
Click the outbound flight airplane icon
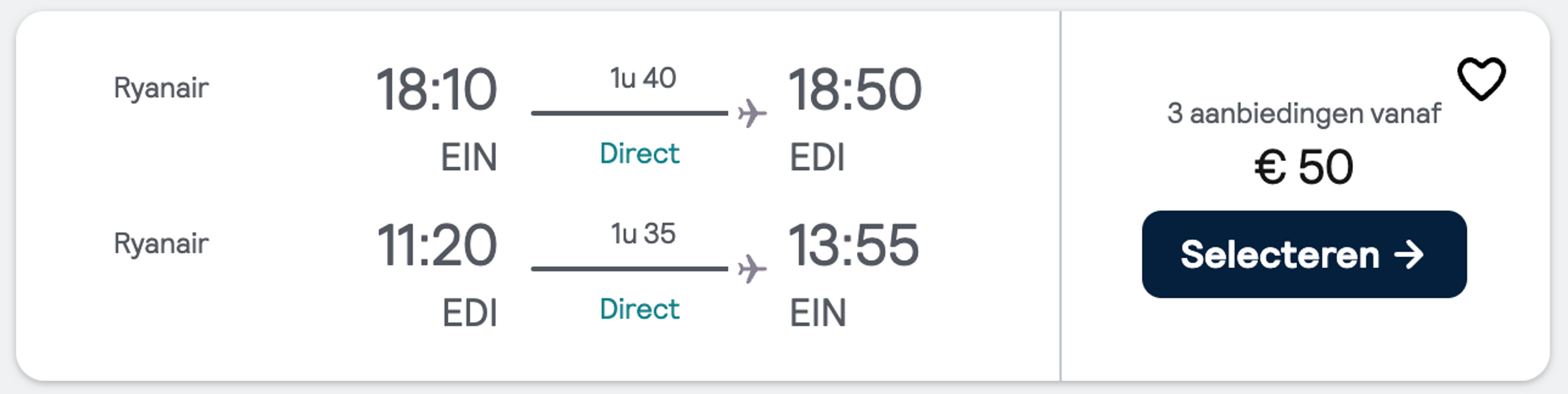coord(752,113)
